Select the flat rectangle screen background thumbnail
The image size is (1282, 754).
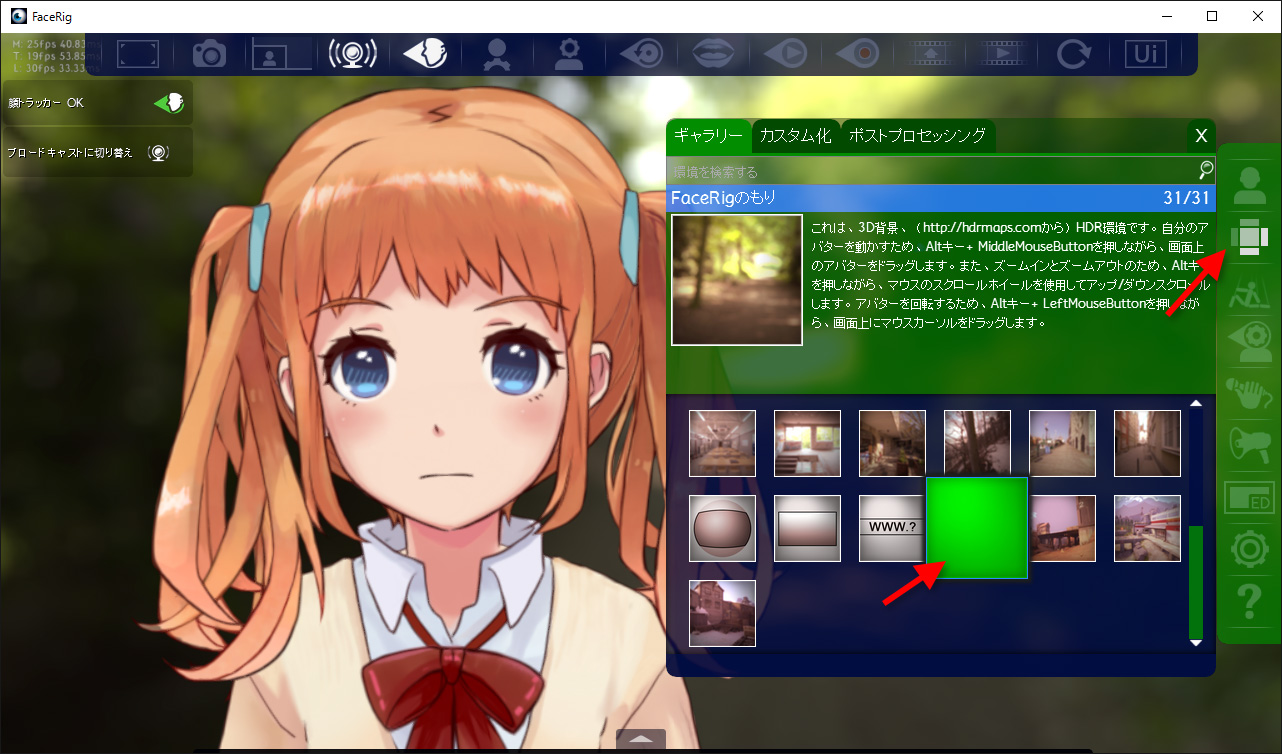807,528
